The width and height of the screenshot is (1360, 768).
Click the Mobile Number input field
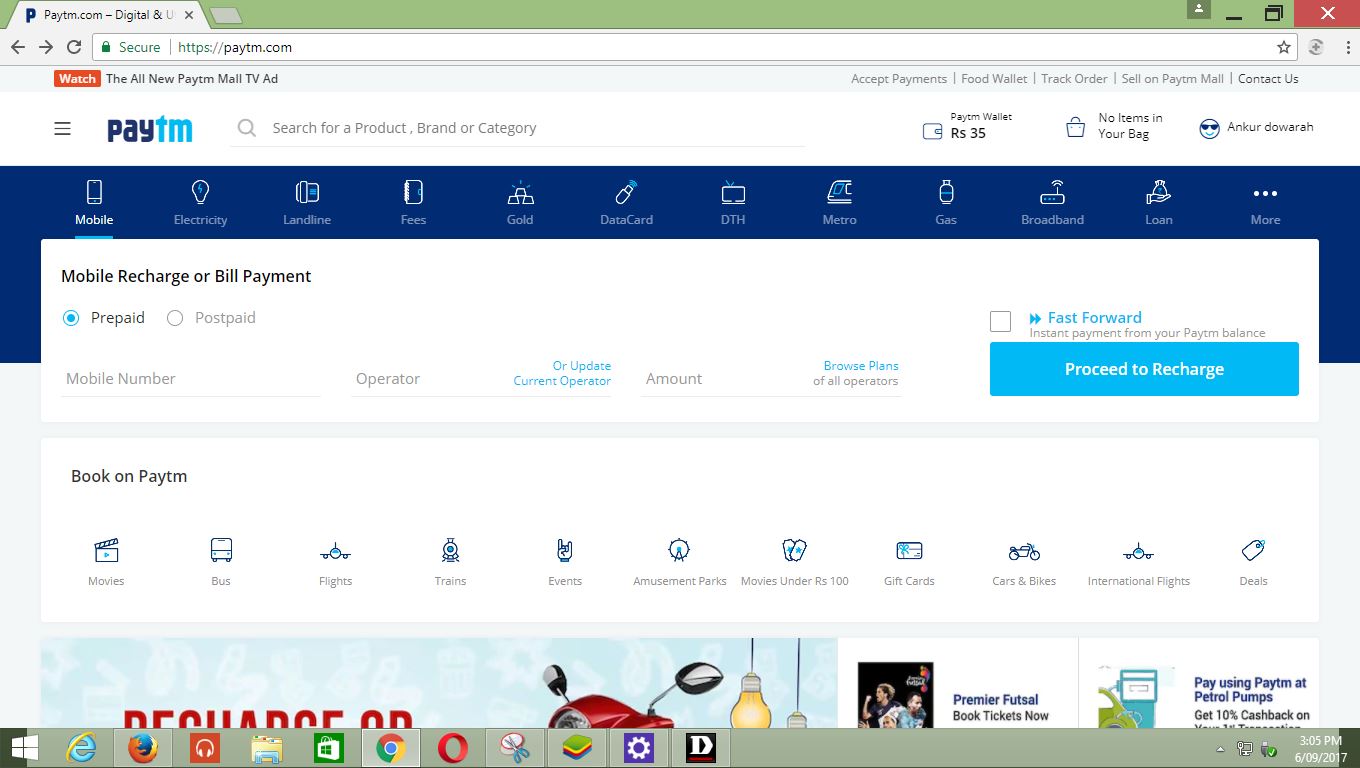190,379
